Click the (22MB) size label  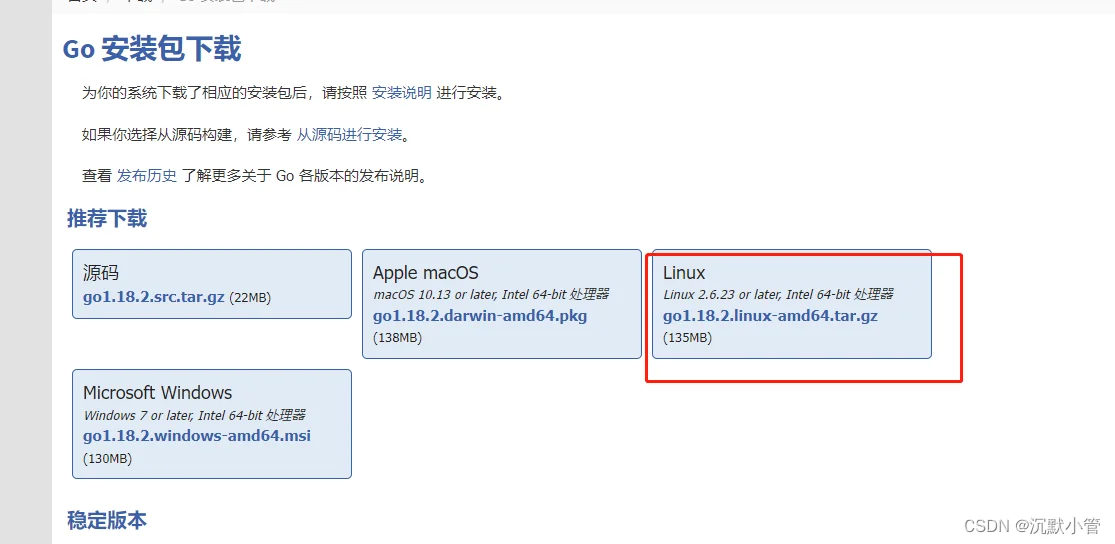click(x=250, y=299)
